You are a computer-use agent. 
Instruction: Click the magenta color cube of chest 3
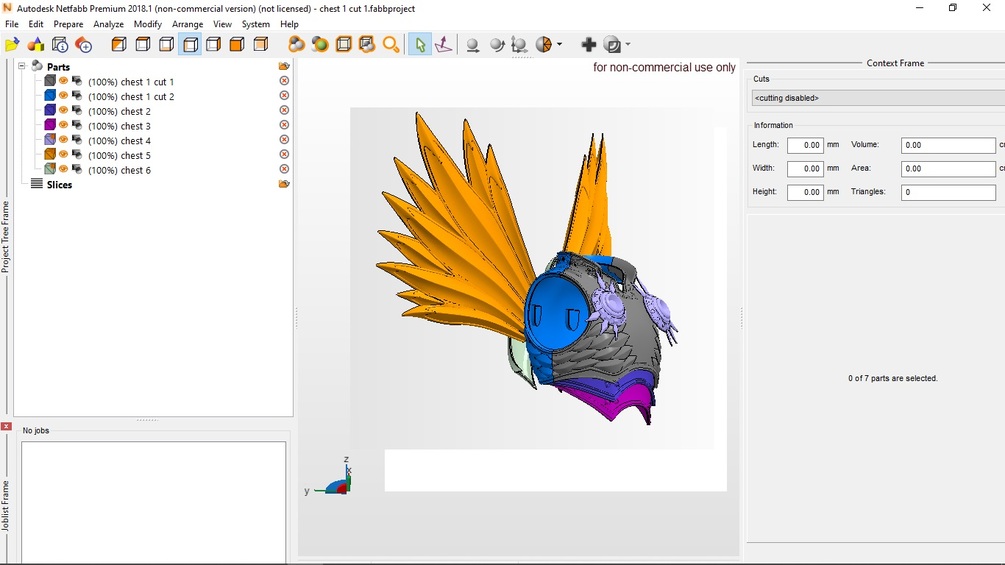[50, 126]
